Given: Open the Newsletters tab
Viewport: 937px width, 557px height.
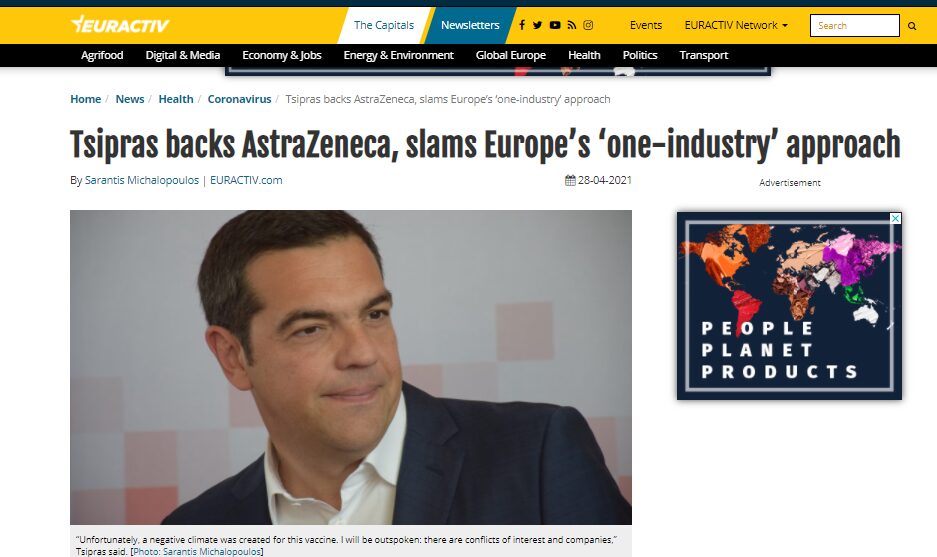Looking at the screenshot, I should click(x=470, y=25).
